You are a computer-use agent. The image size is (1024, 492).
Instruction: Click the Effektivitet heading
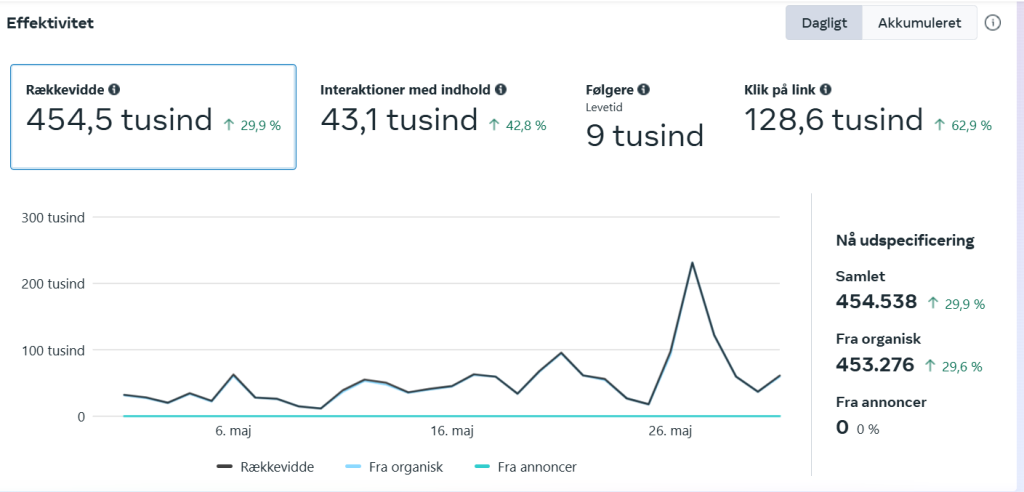[x=50, y=23]
